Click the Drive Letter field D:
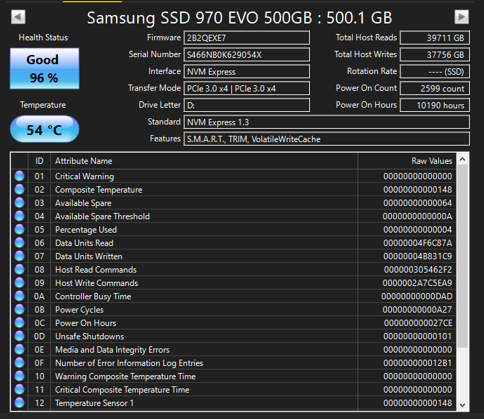This screenshot has height=419, width=484. point(247,105)
